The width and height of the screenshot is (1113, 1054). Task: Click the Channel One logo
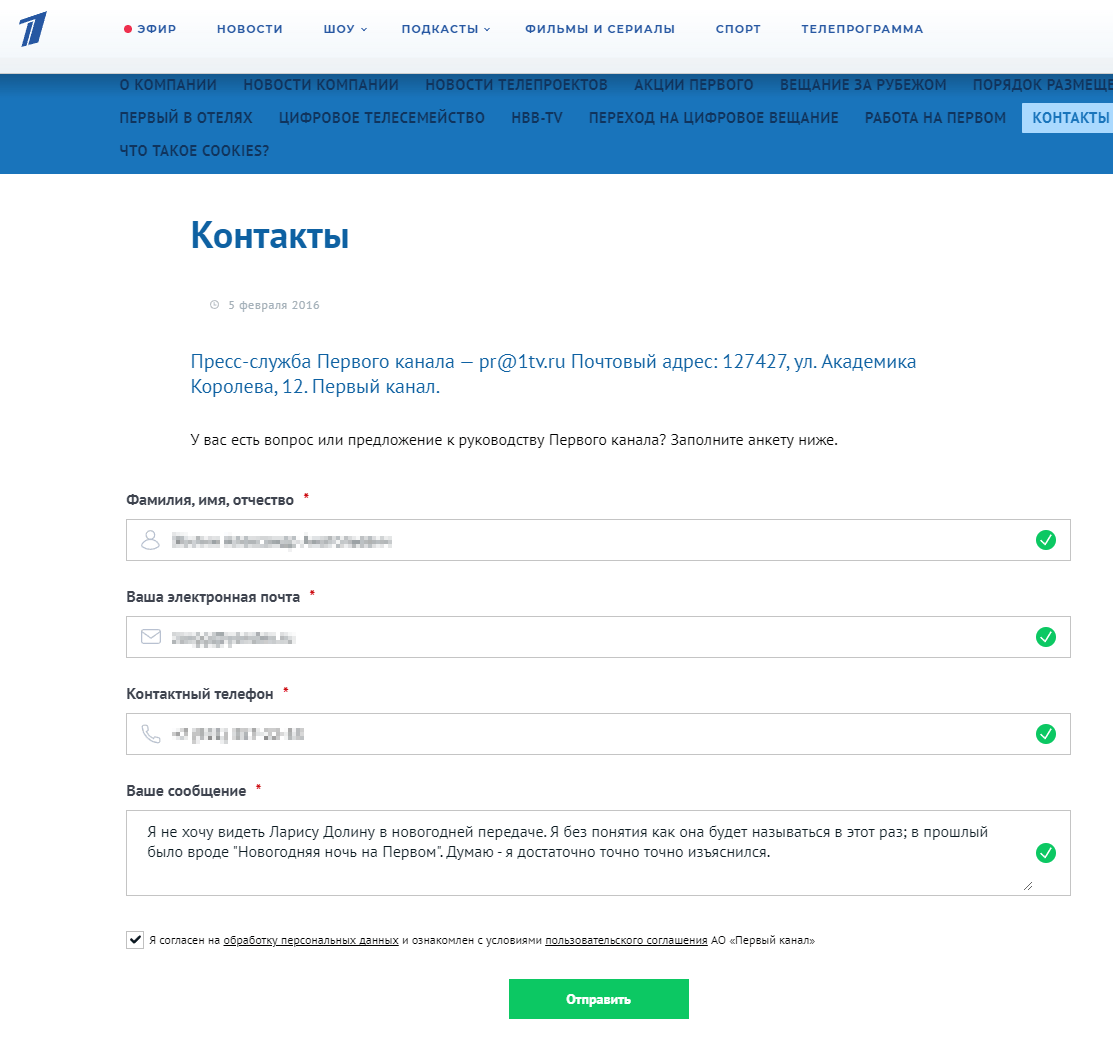pos(33,29)
